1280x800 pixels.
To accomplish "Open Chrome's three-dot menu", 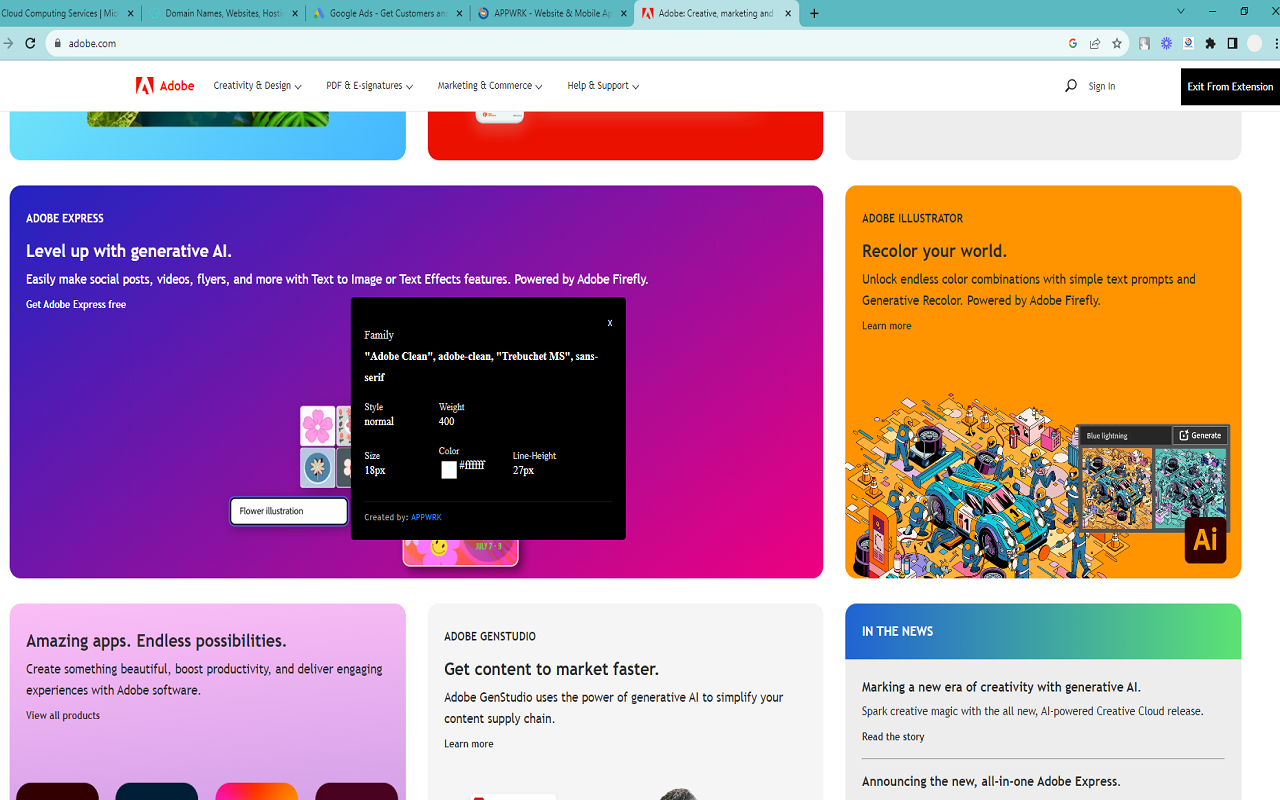I will pyautogui.click(x=1276, y=43).
